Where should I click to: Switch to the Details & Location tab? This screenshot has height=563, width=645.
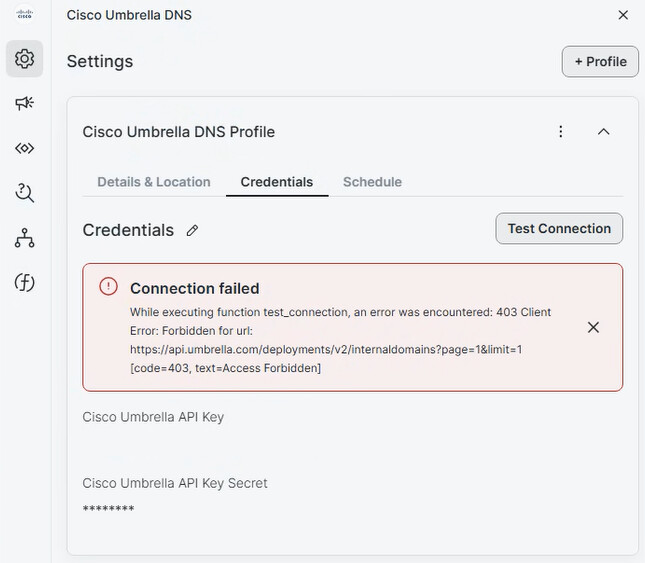pos(154,182)
